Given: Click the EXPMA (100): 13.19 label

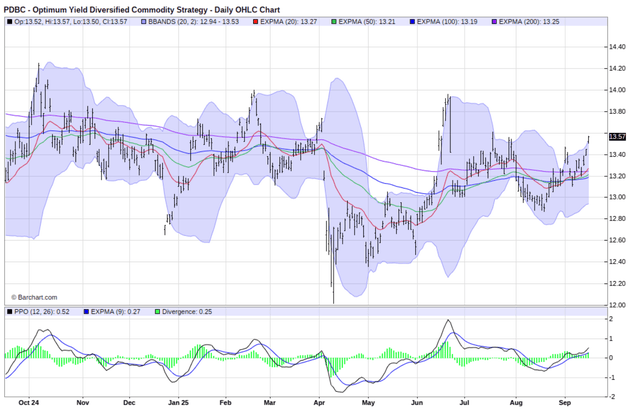Looking at the screenshot, I should coord(447,22).
